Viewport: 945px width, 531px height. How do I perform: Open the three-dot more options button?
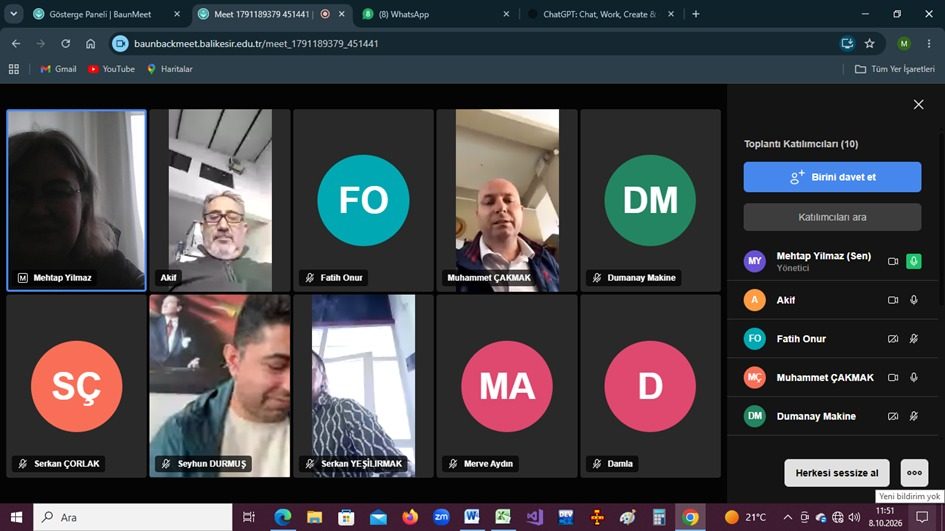point(914,473)
